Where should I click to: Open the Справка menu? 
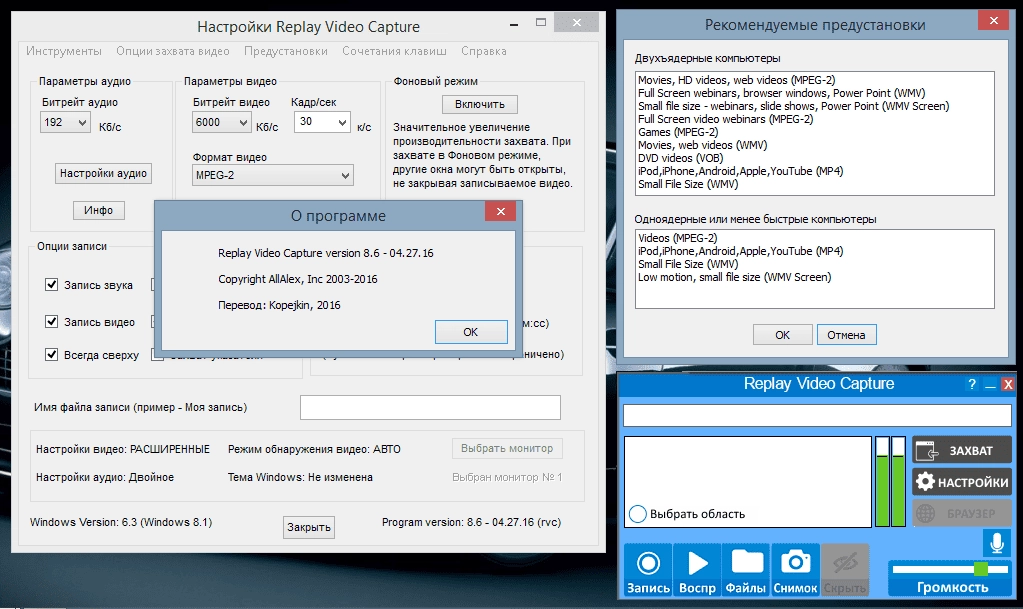pos(483,51)
